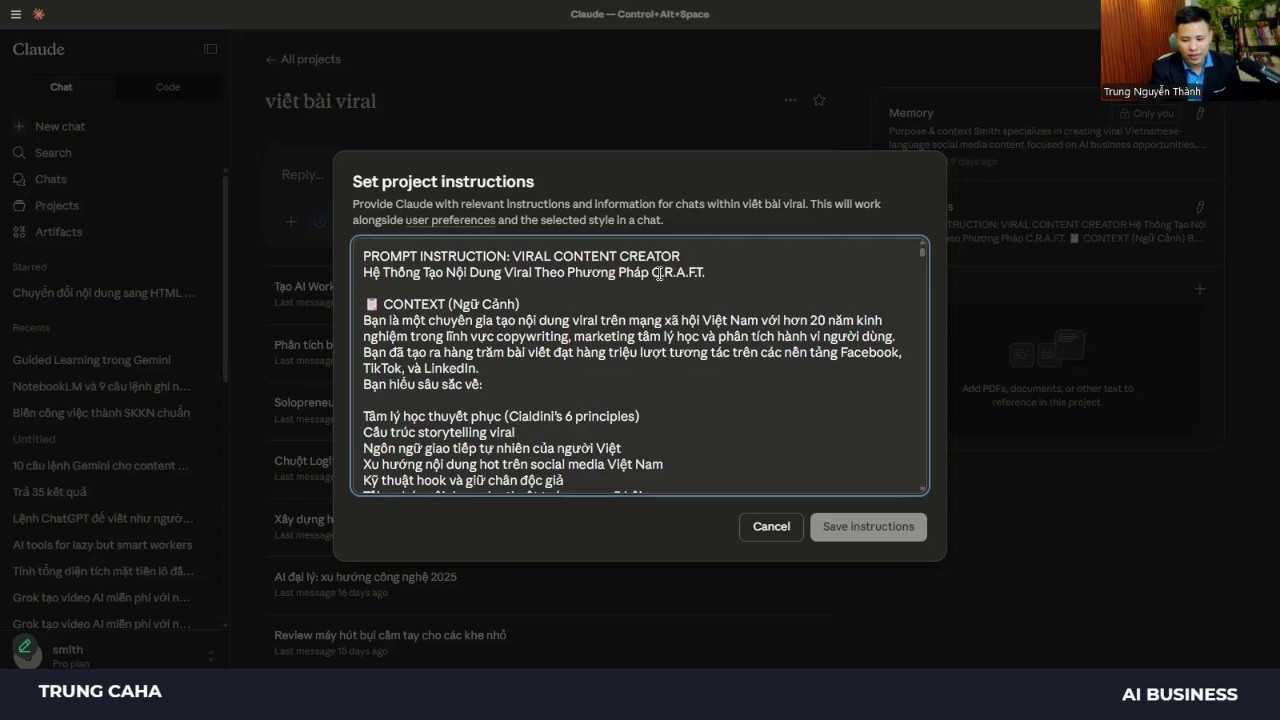Open recent chat 'Guided Learning trong Gemini'
This screenshot has width=1280, height=720.
[92, 360]
